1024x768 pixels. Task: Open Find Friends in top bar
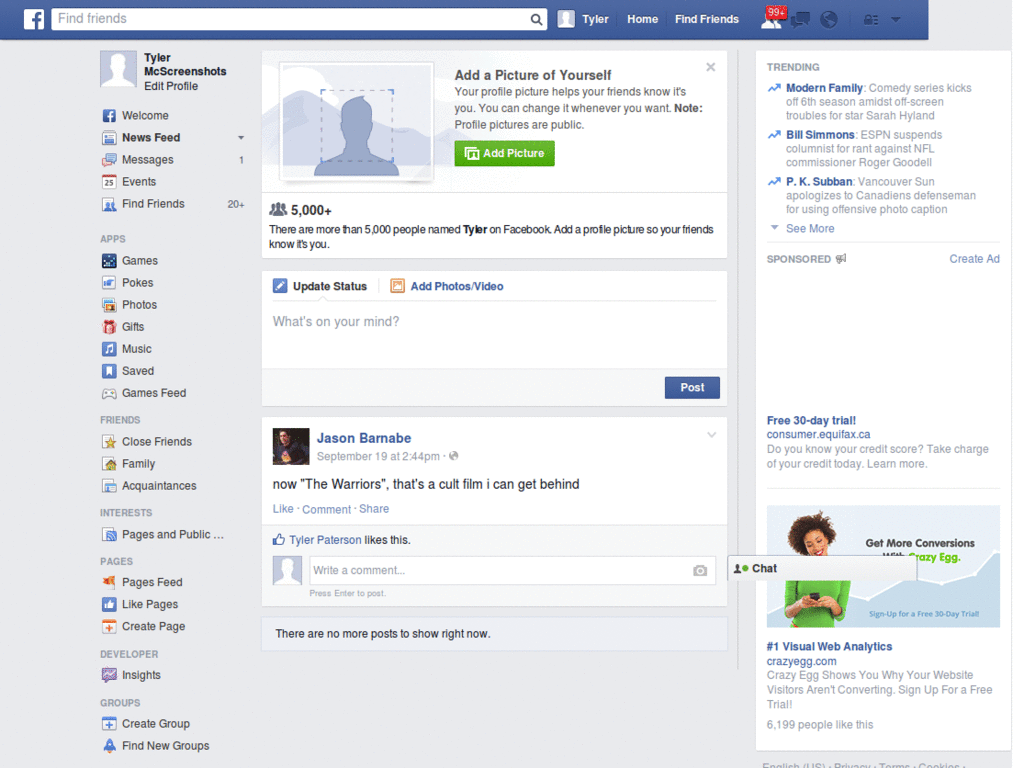[707, 20]
